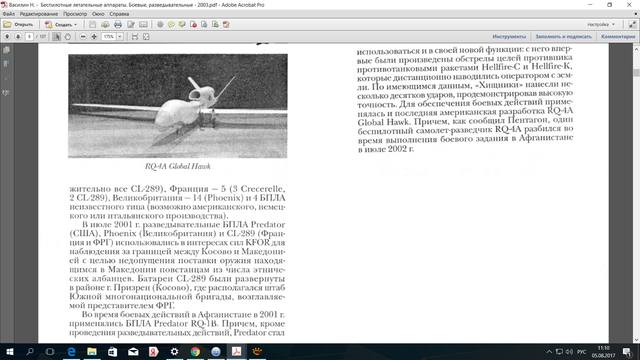Click the Открыть (Open) folder button
The height and width of the screenshot is (360, 640).
pyautogui.click(x=18, y=24)
